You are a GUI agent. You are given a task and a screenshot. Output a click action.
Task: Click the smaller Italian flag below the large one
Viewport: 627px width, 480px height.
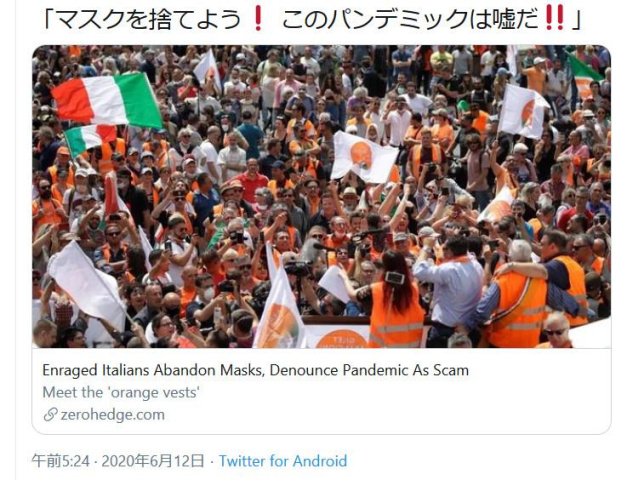[x=90, y=138]
